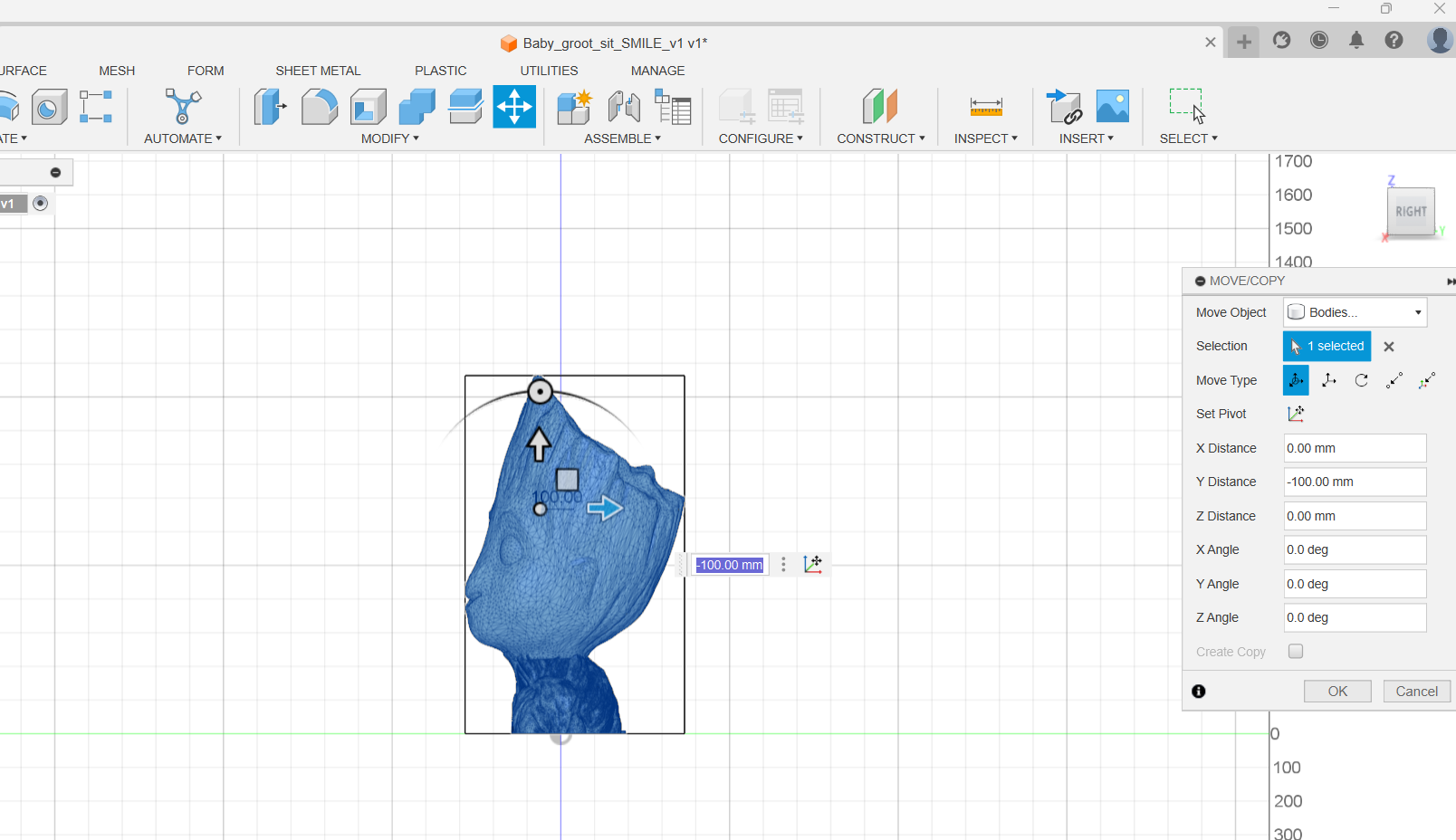Switch to the FORM tab
The width and height of the screenshot is (1456, 840).
pos(206,71)
